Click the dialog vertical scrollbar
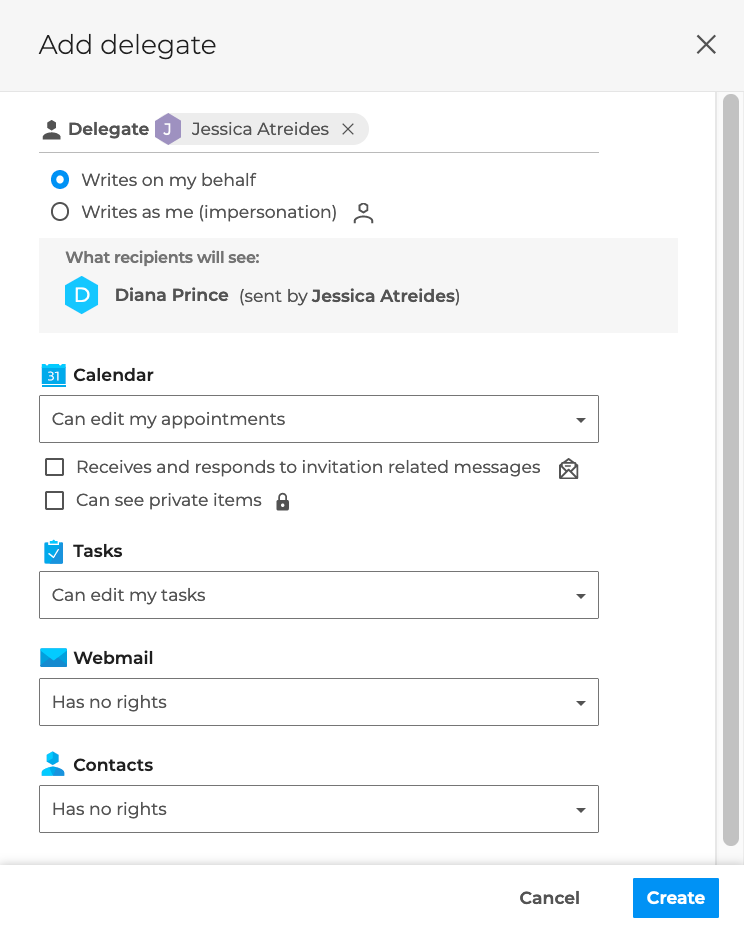The width and height of the screenshot is (744, 930). click(x=730, y=470)
